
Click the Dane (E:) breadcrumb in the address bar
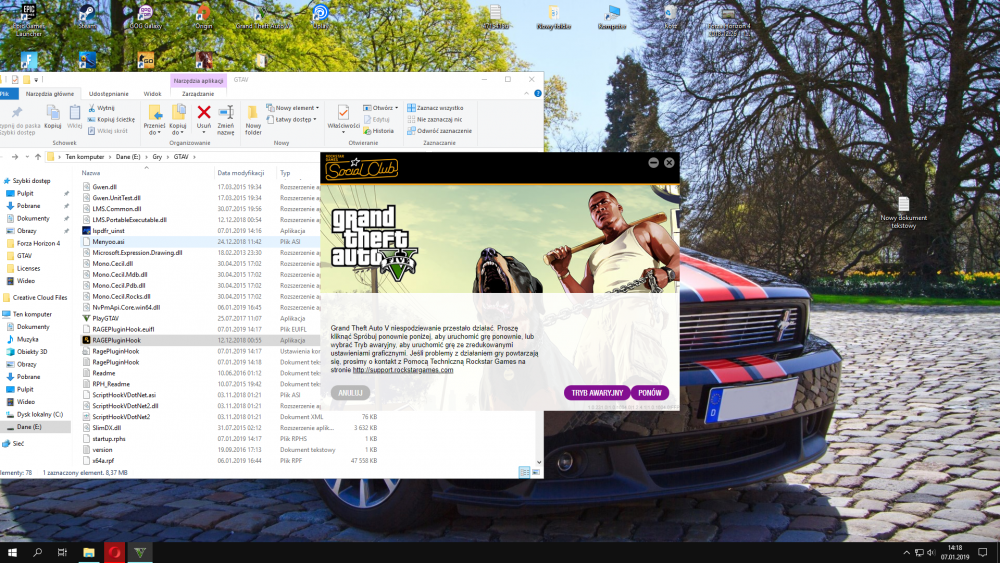pos(128,157)
